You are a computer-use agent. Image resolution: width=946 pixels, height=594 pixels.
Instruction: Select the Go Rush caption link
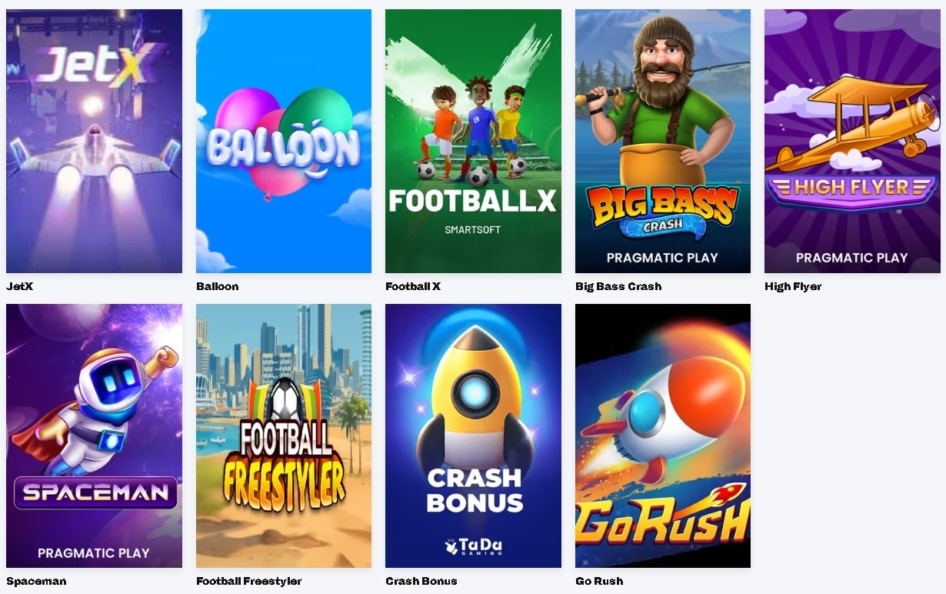[599, 581]
